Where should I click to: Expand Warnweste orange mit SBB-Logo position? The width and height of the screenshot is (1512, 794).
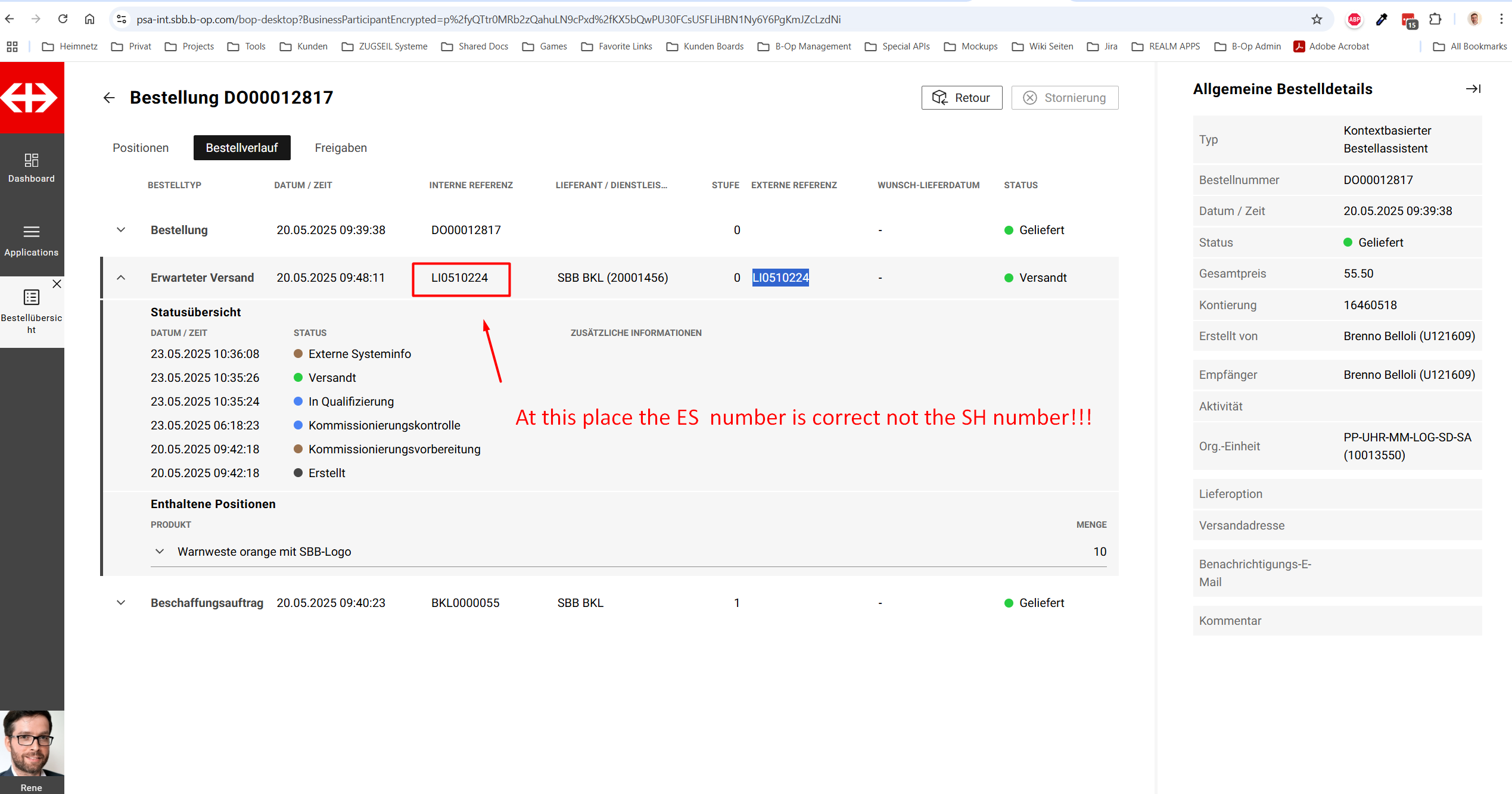pos(160,552)
